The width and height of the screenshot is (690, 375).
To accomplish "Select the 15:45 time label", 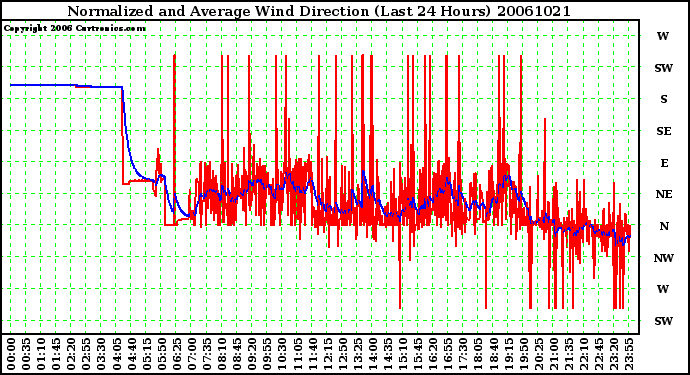I will click(x=417, y=354).
